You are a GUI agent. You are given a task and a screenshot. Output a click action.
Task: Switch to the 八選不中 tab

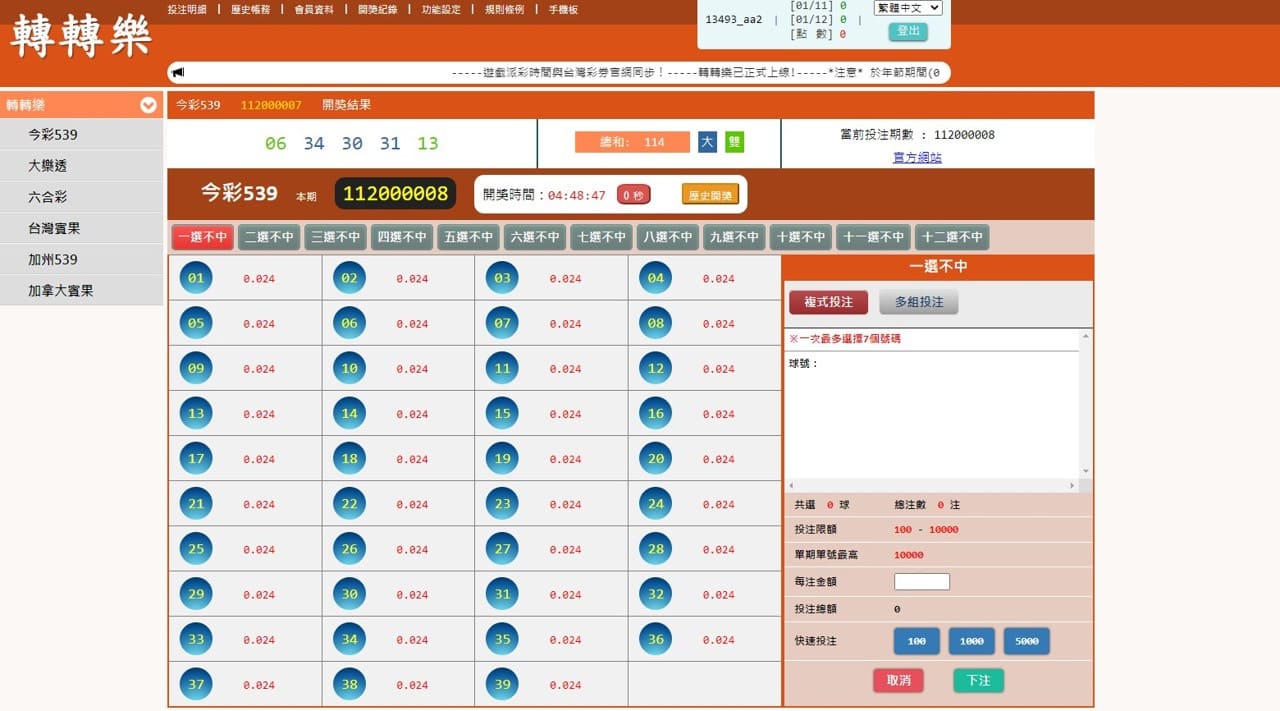pos(667,237)
